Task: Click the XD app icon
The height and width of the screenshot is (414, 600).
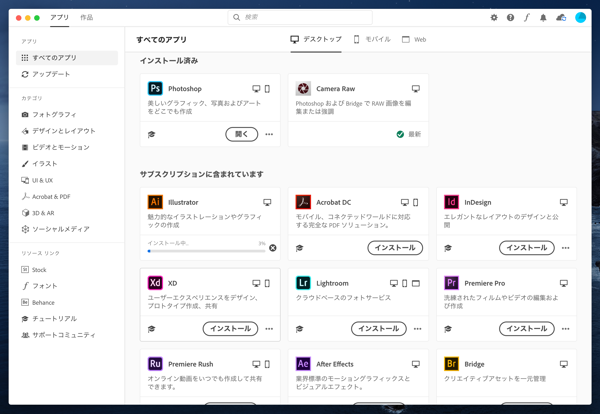Action: point(155,283)
